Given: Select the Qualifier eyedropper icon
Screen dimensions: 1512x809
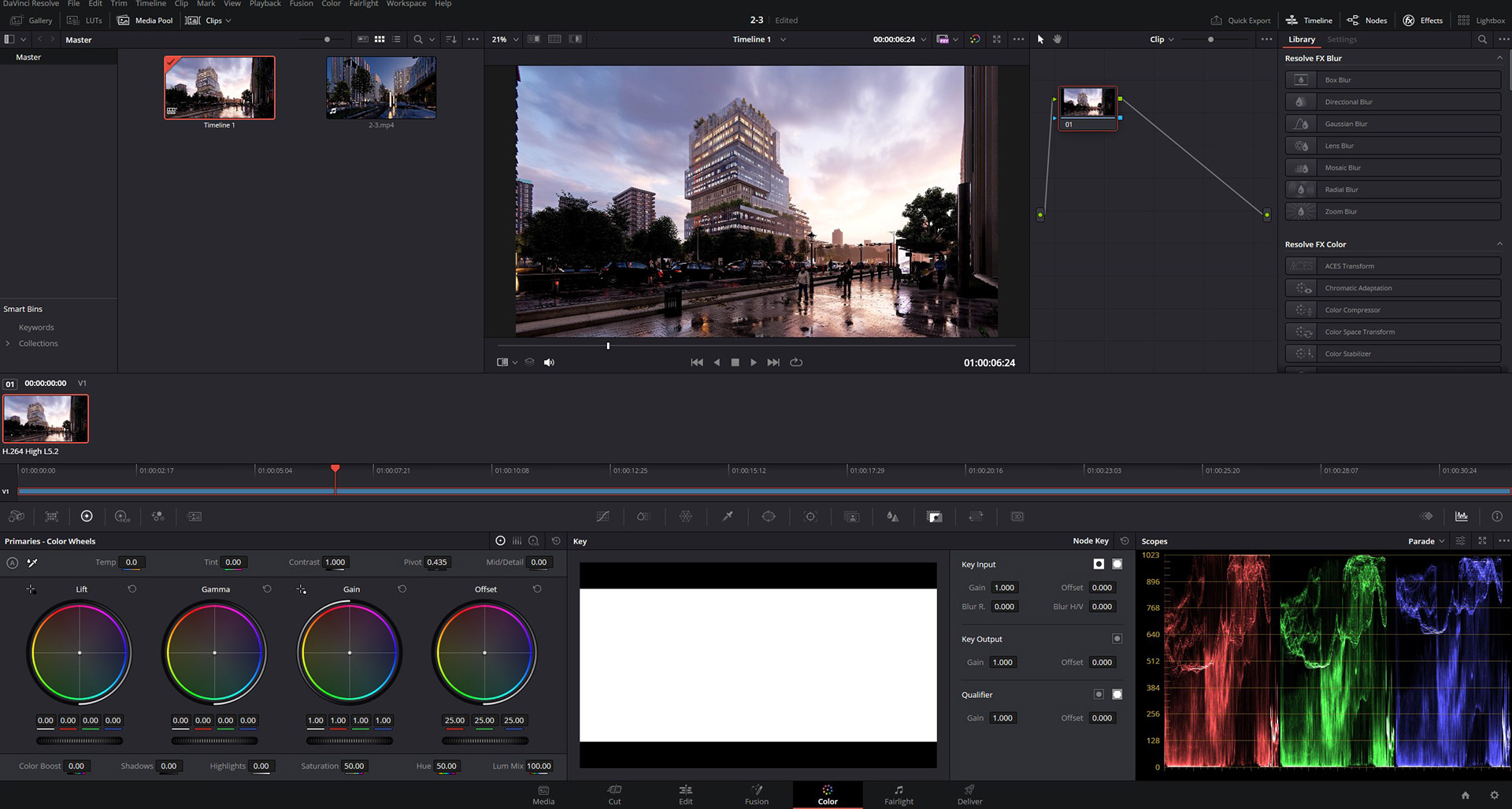Looking at the screenshot, I should point(728,517).
